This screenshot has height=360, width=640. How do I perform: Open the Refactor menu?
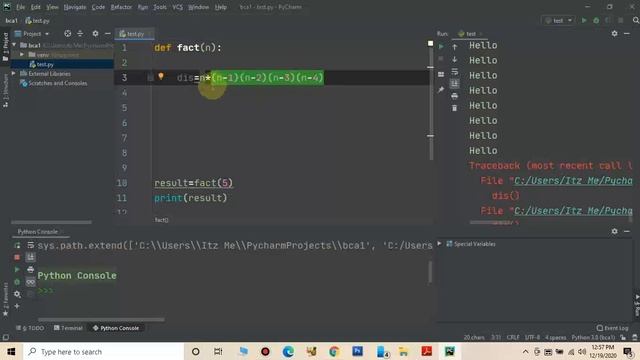tap(121, 7)
